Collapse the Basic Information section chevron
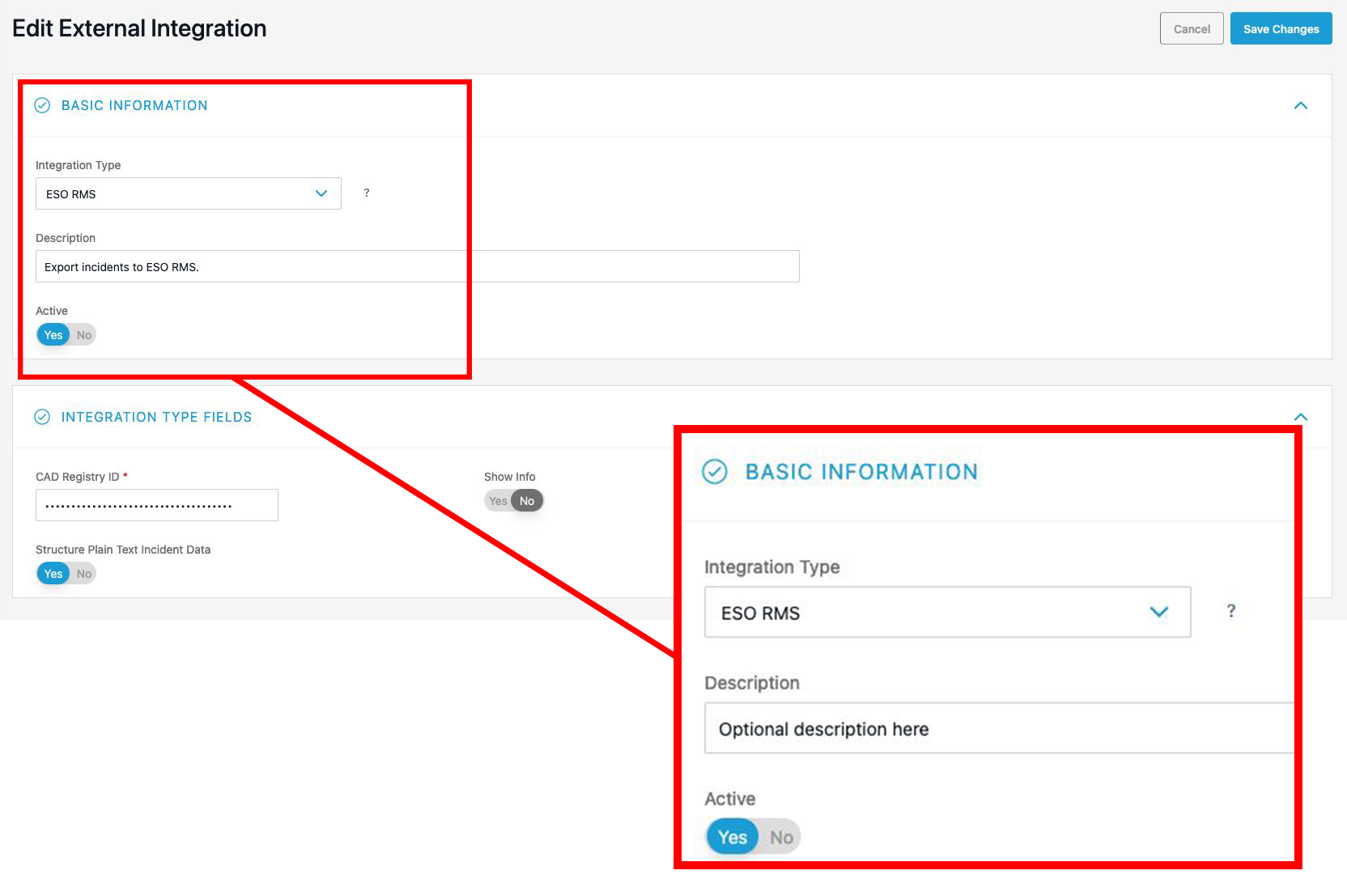1347x896 pixels. [1301, 106]
